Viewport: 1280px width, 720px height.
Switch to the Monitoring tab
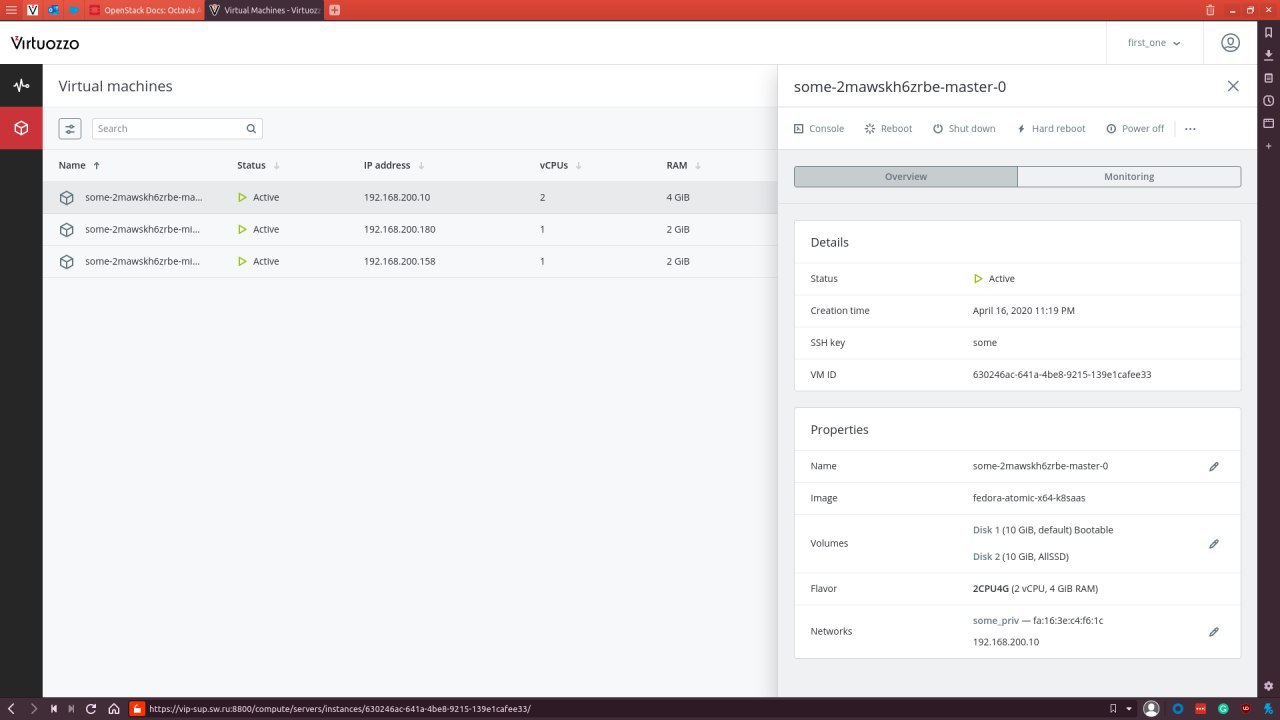[1129, 176]
